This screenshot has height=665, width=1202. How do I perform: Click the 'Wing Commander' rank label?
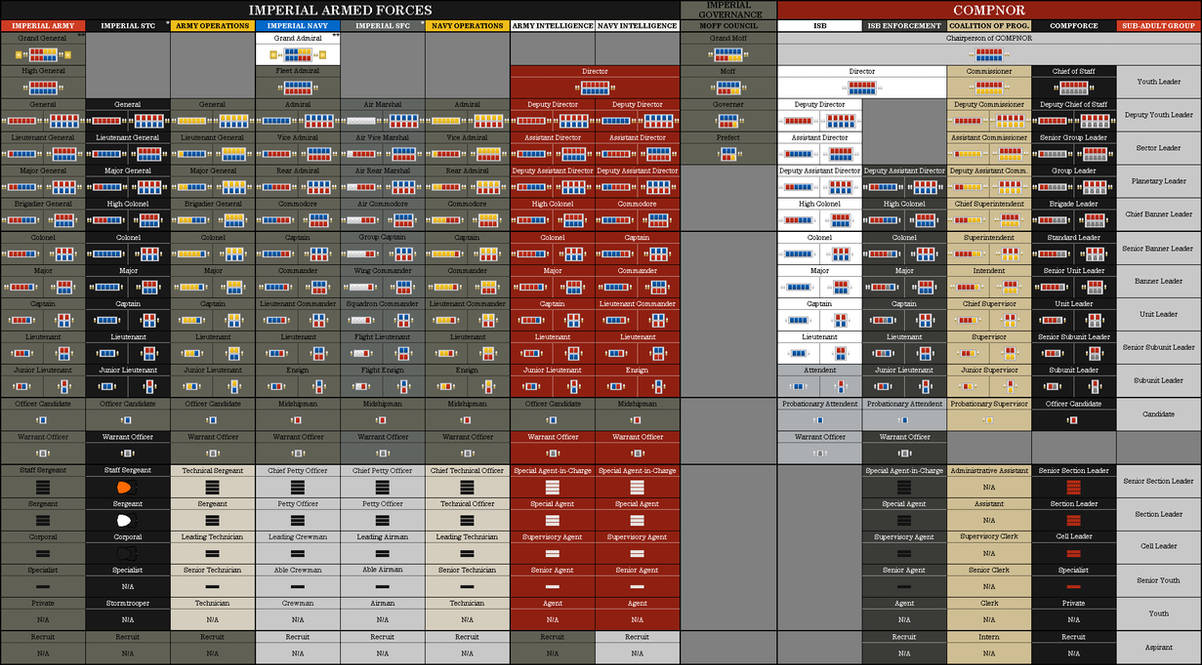[x=382, y=270]
